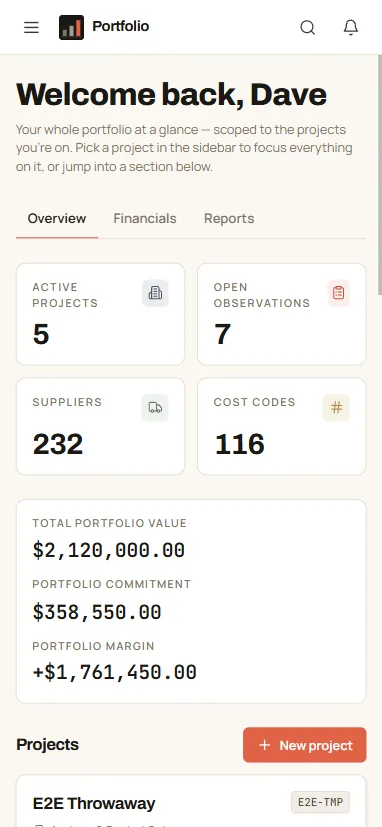Click the page vertical scrollbar thumb
Viewport: 382px width, 827px height.
point(380,174)
